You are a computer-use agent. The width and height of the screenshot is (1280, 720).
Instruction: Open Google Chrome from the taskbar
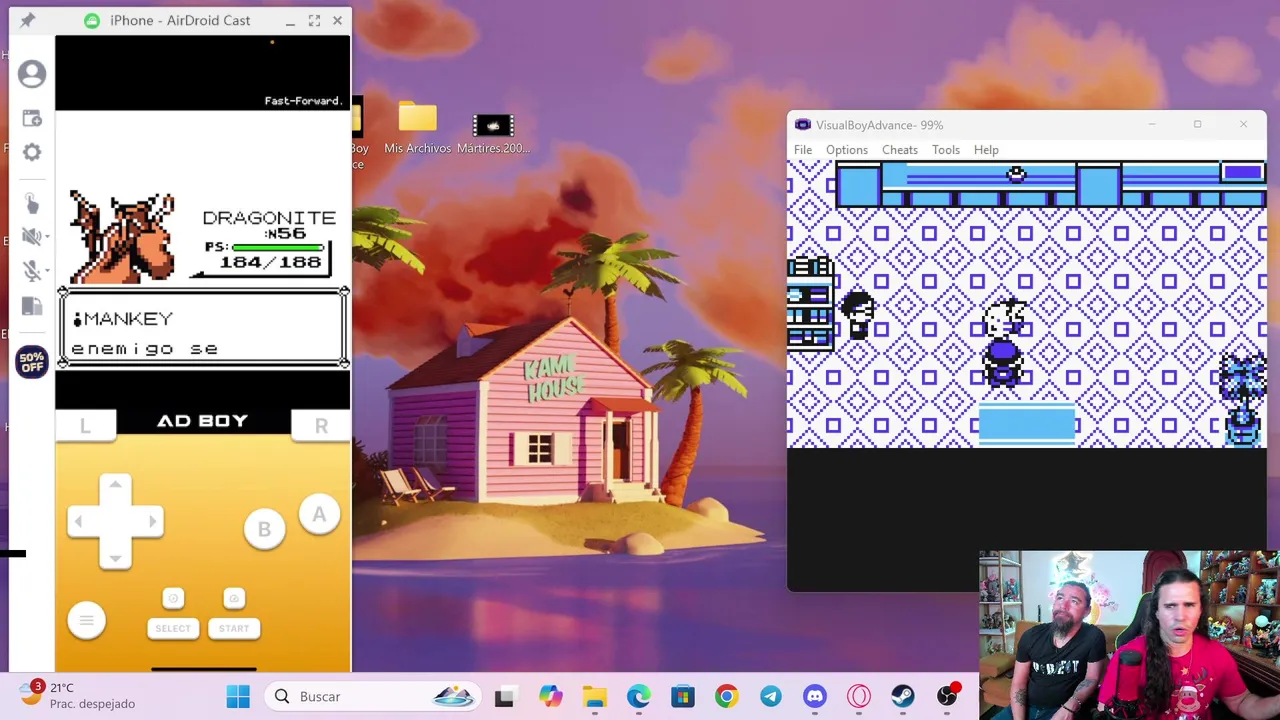coord(726,696)
